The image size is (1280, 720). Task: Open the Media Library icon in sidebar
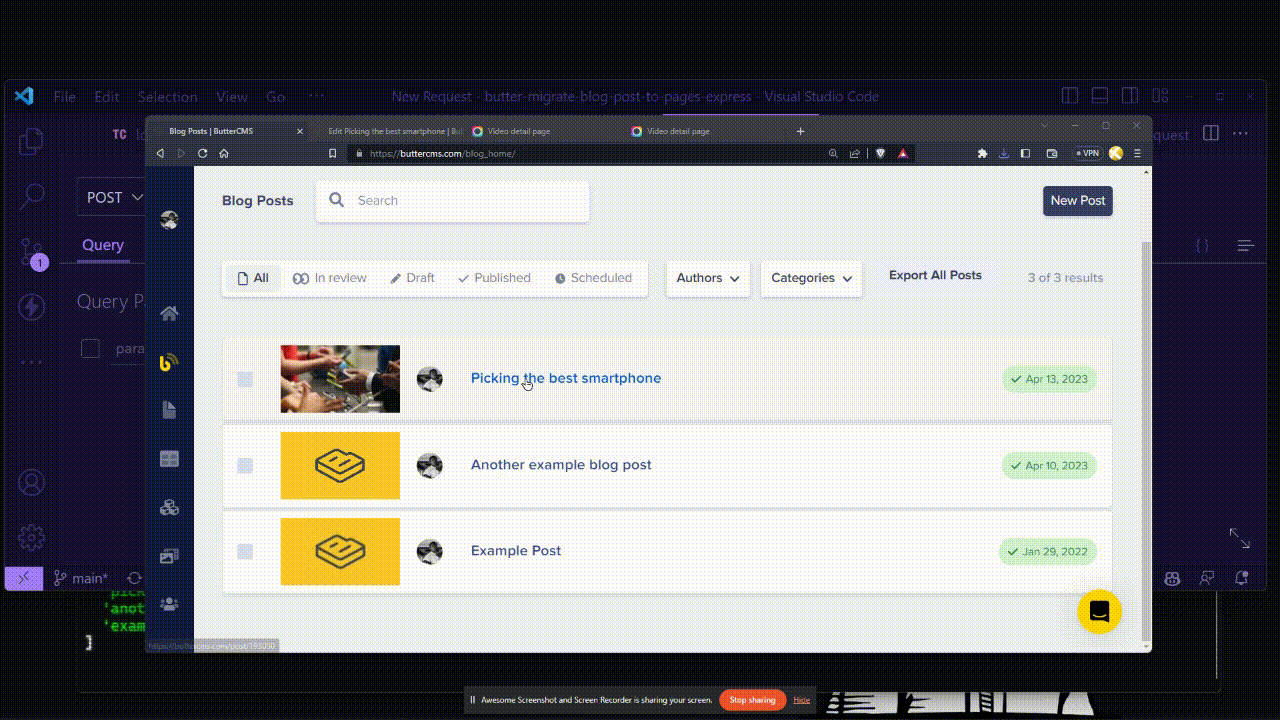point(169,556)
